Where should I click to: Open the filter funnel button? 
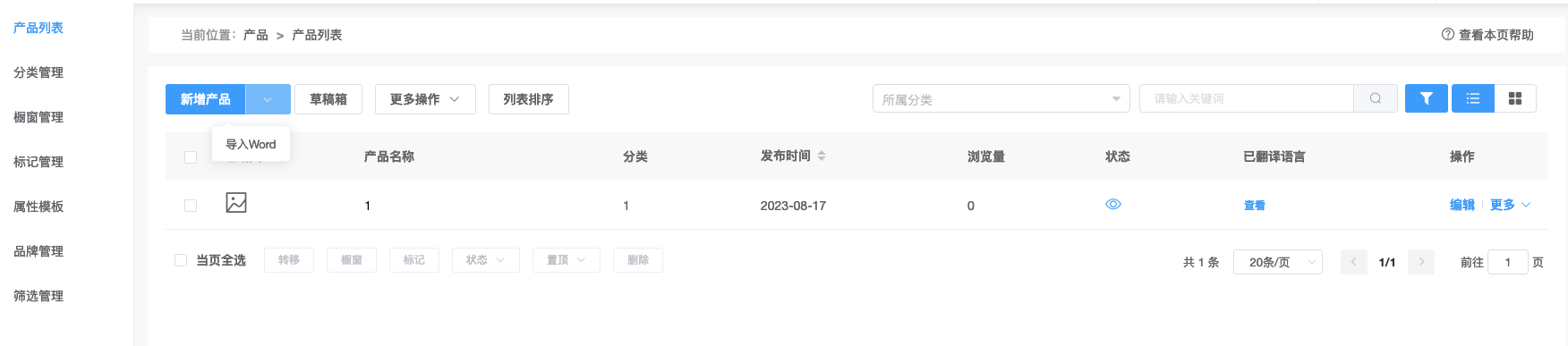coord(1427,98)
